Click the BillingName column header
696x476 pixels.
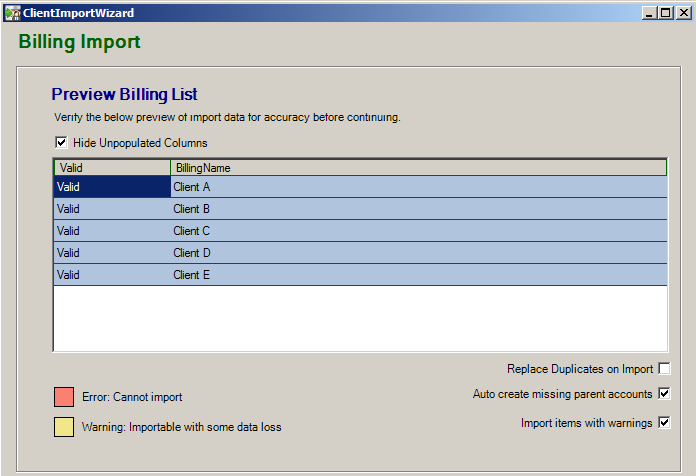419,168
